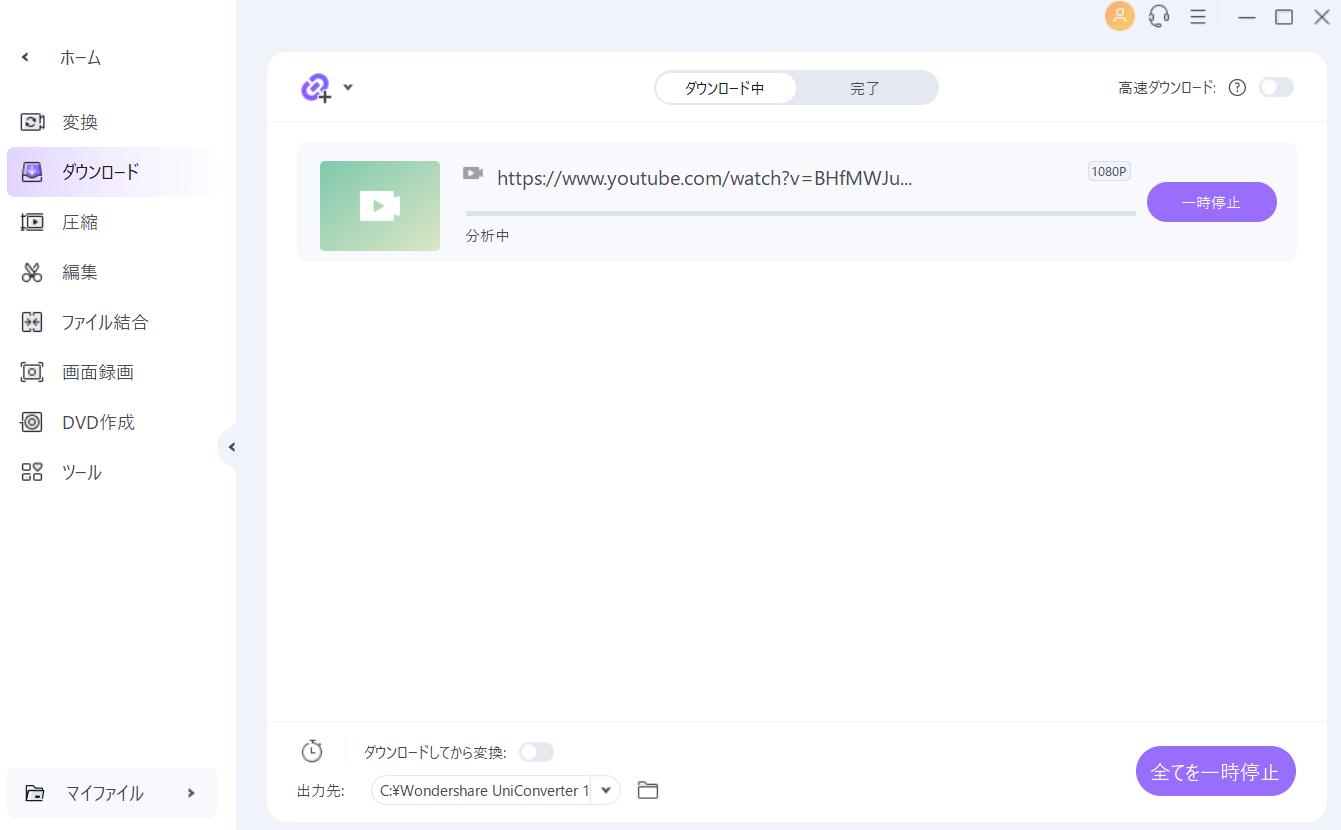The image size is (1341, 830).
Task: Open the 圧縮 section
Action: (111, 222)
